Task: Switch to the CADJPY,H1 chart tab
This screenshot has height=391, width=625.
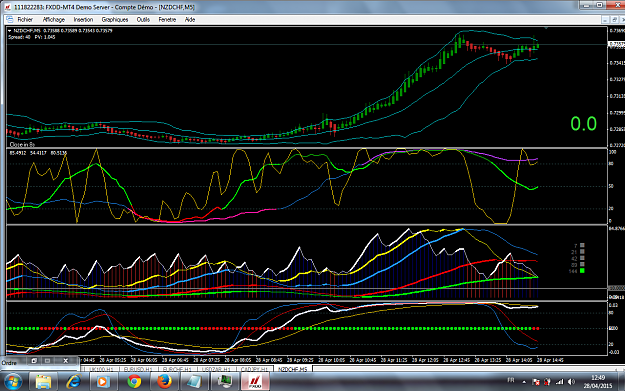Action: [254, 369]
